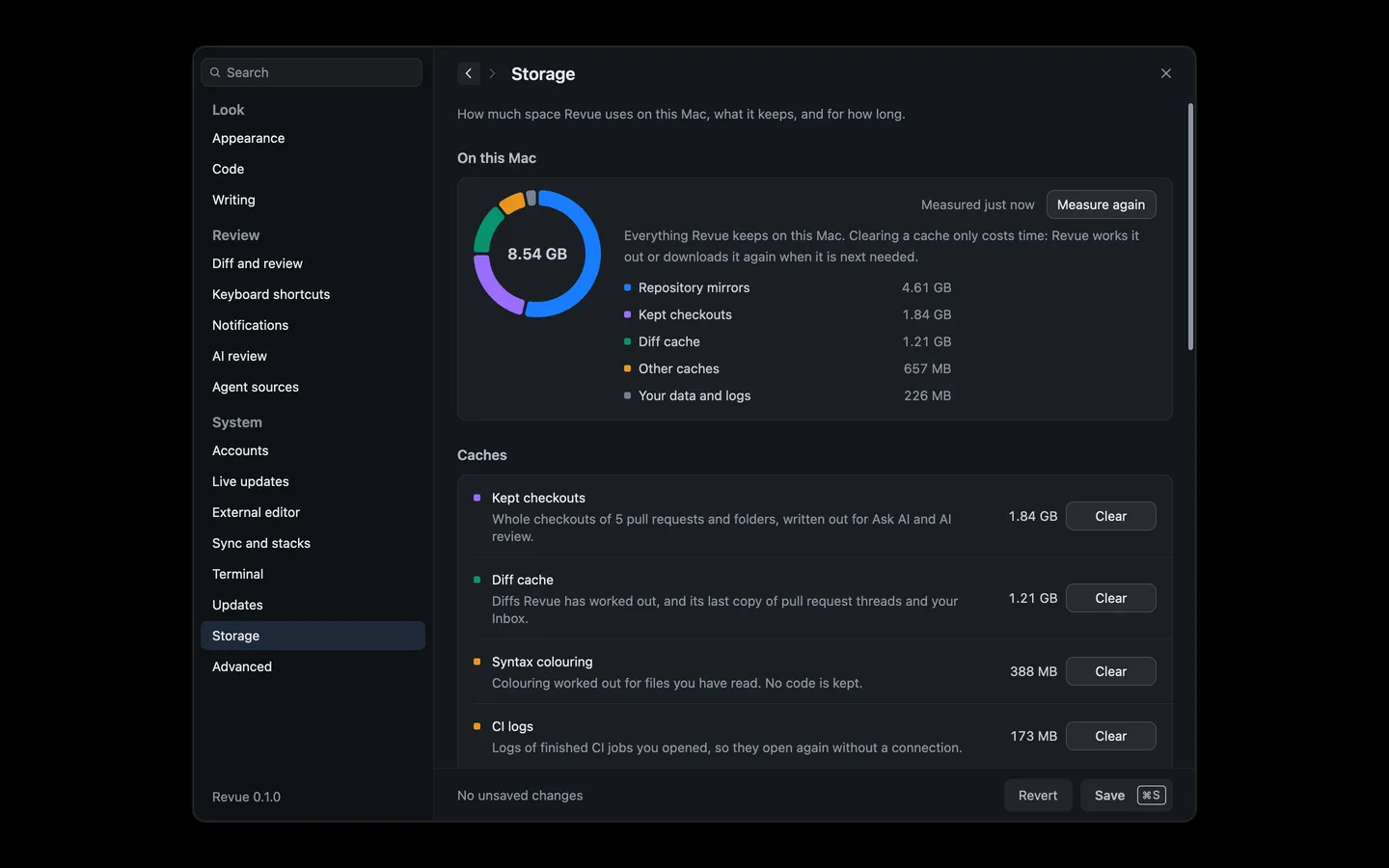The height and width of the screenshot is (868, 1389).
Task: Select AI review in the sidebar
Action: (313, 356)
